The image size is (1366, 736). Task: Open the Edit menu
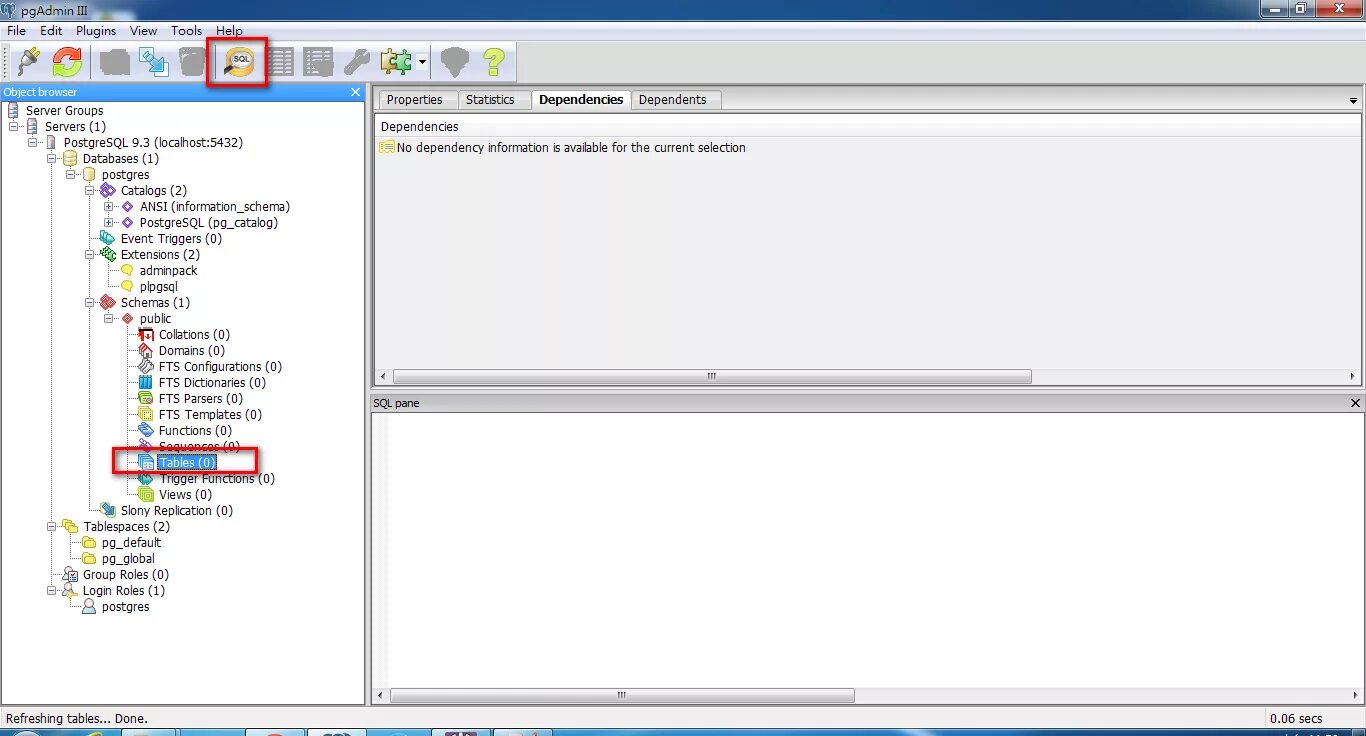pyautogui.click(x=51, y=31)
